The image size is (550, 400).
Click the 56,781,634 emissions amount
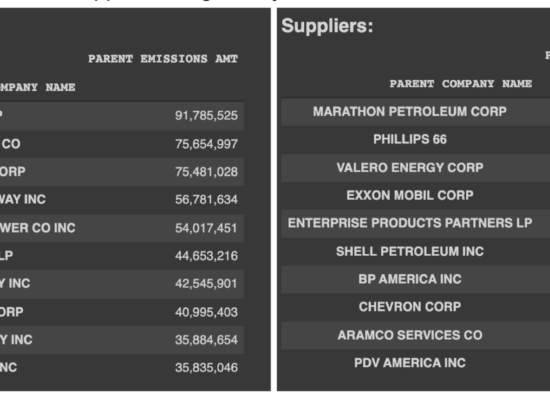206,200
